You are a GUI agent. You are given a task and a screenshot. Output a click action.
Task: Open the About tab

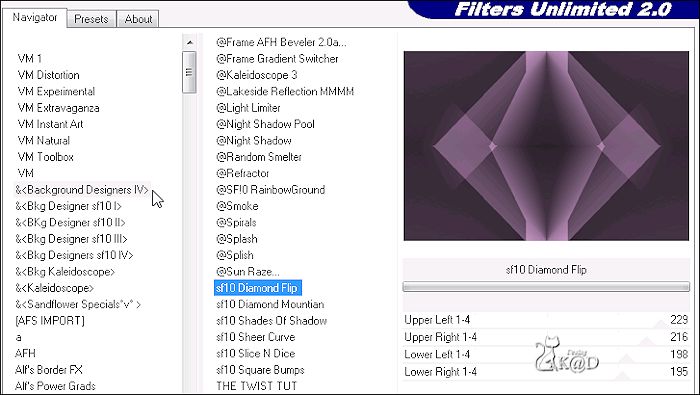point(138,19)
